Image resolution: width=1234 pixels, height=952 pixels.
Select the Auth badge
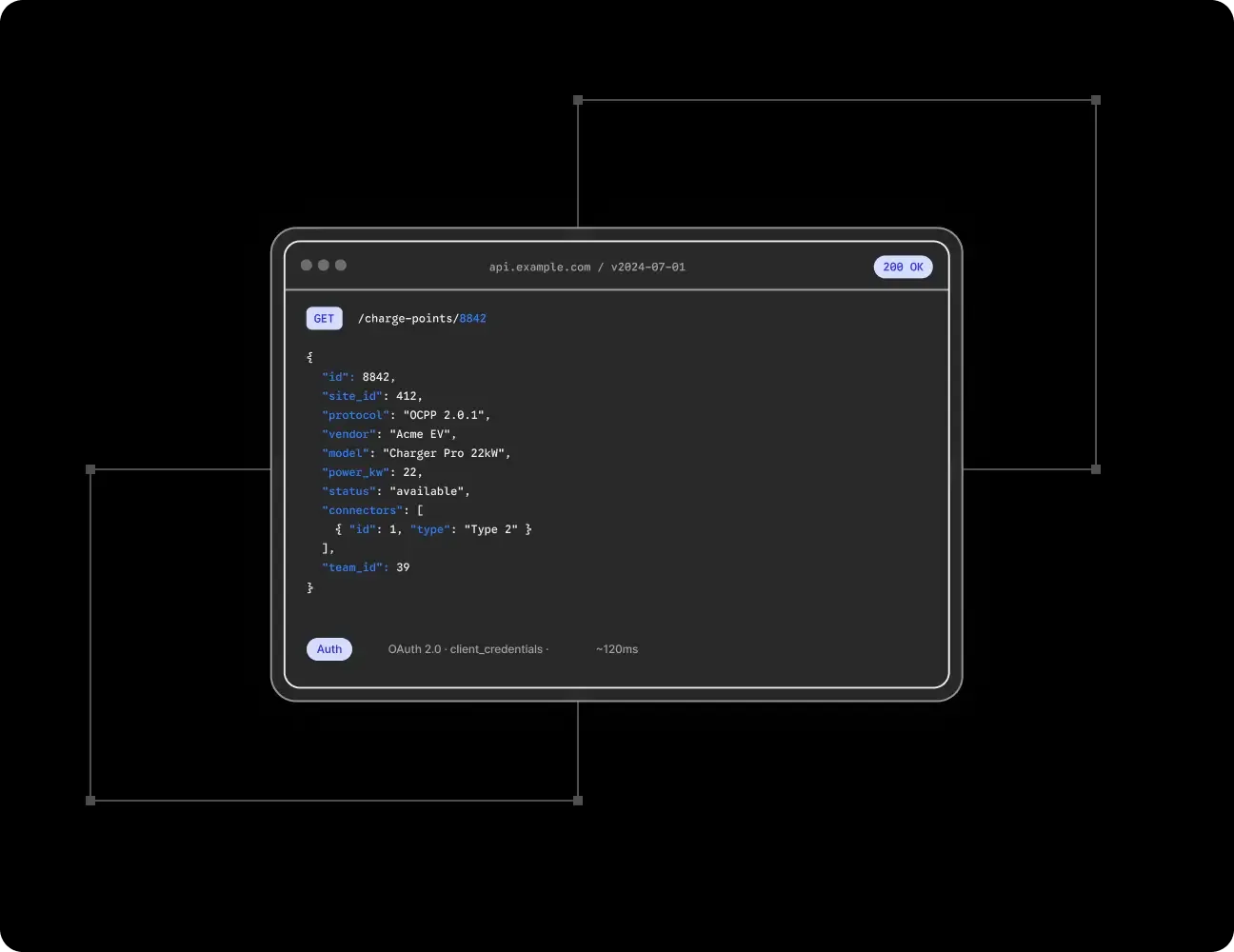coord(329,649)
